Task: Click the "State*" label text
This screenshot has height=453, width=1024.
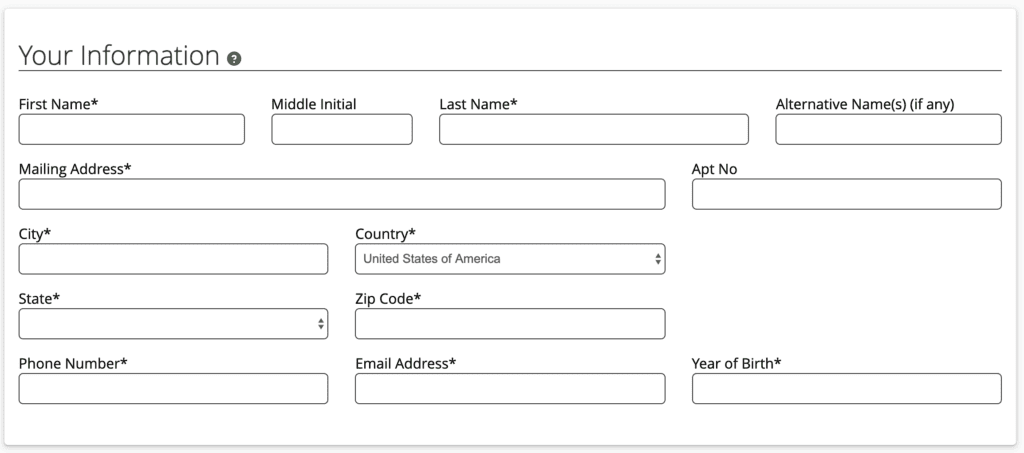Action: pos(39,299)
